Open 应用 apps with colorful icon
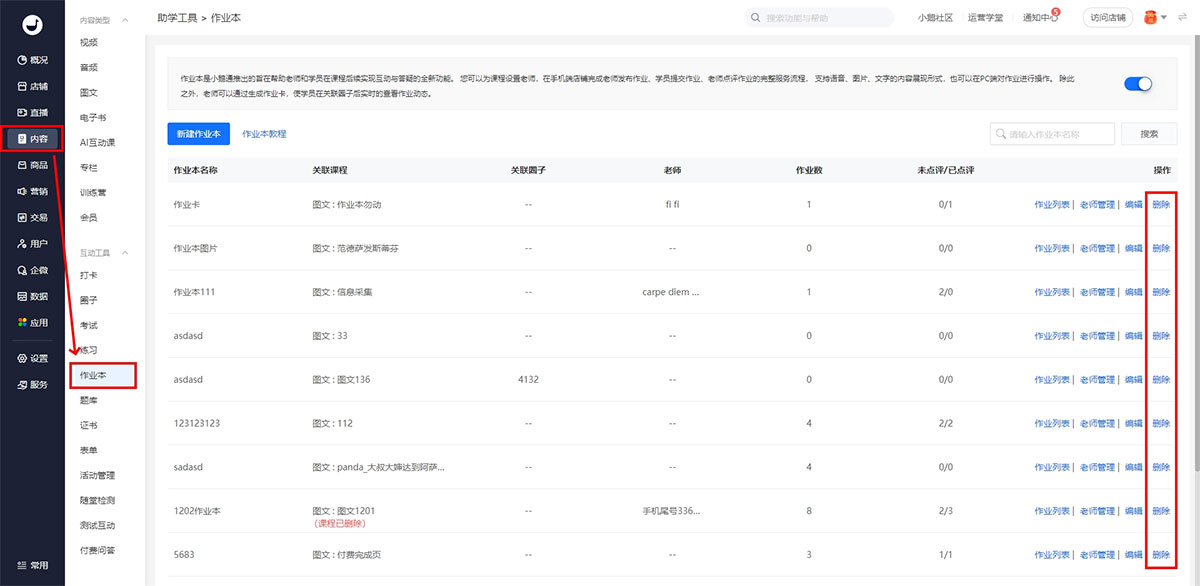Viewport: 1200px width, 586px height. (32, 322)
